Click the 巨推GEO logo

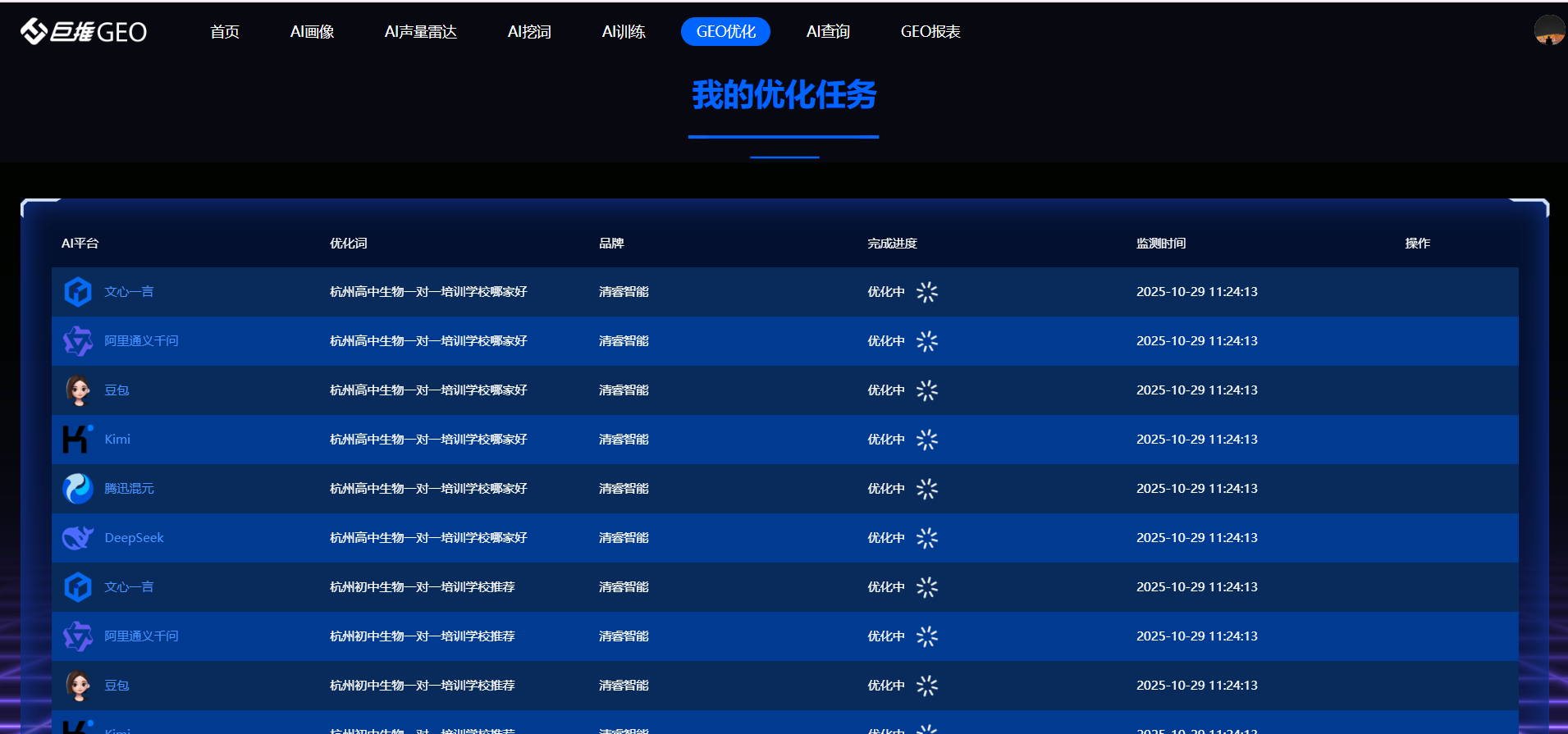tap(83, 31)
